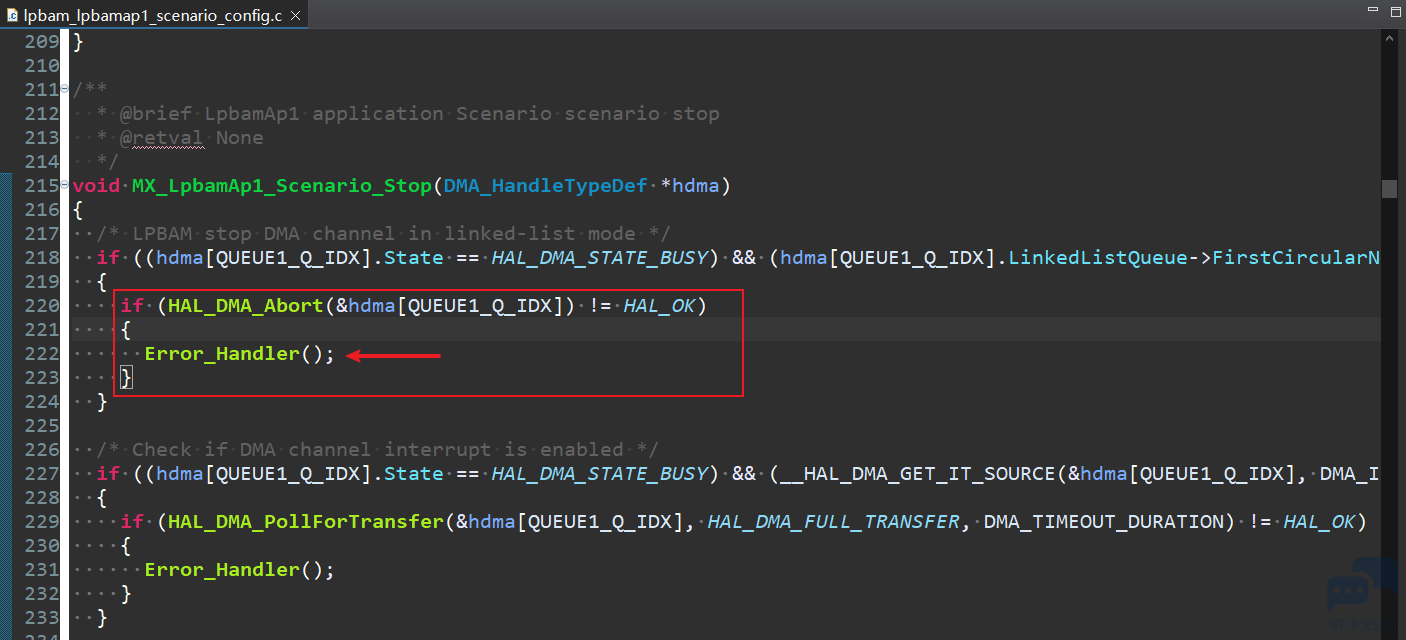Image resolution: width=1406 pixels, height=640 pixels.
Task: Click line number 224 in the gutter
Action: pyautogui.click(x=41, y=402)
